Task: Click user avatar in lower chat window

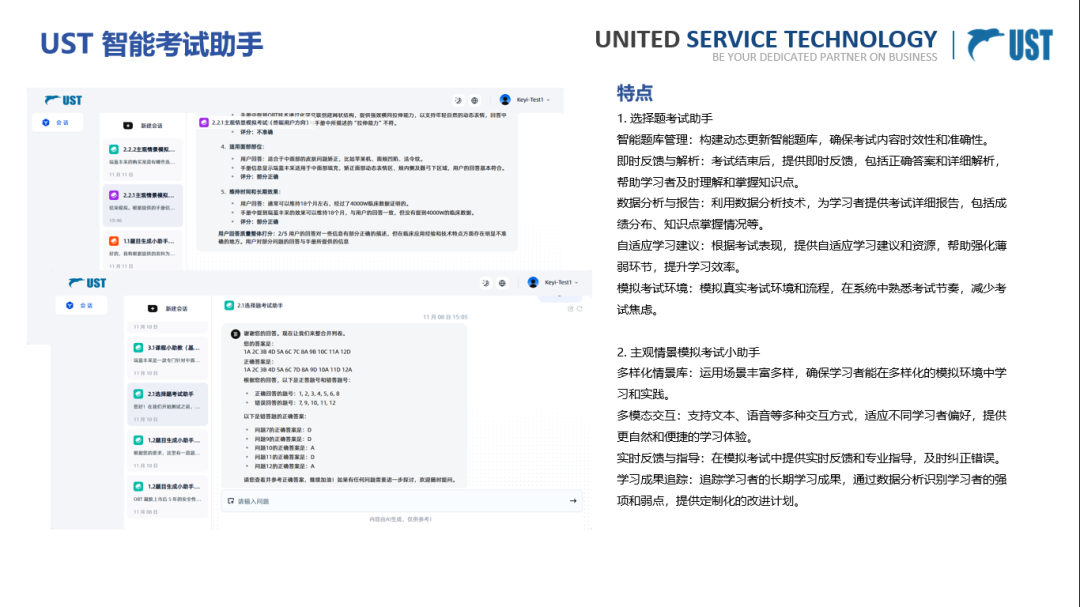Action: (532, 282)
